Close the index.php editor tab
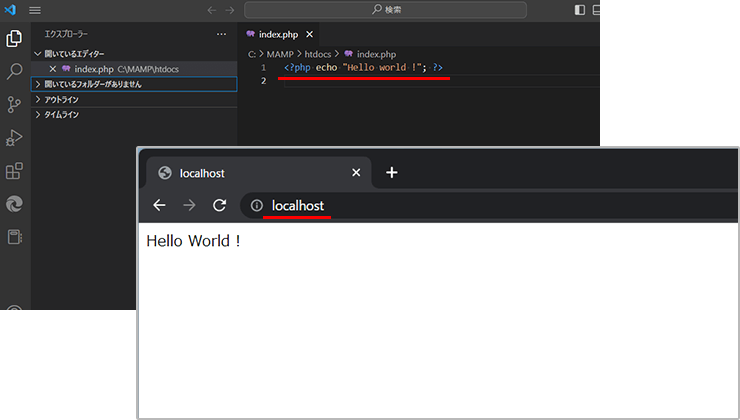The image size is (740, 420). pos(310,34)
